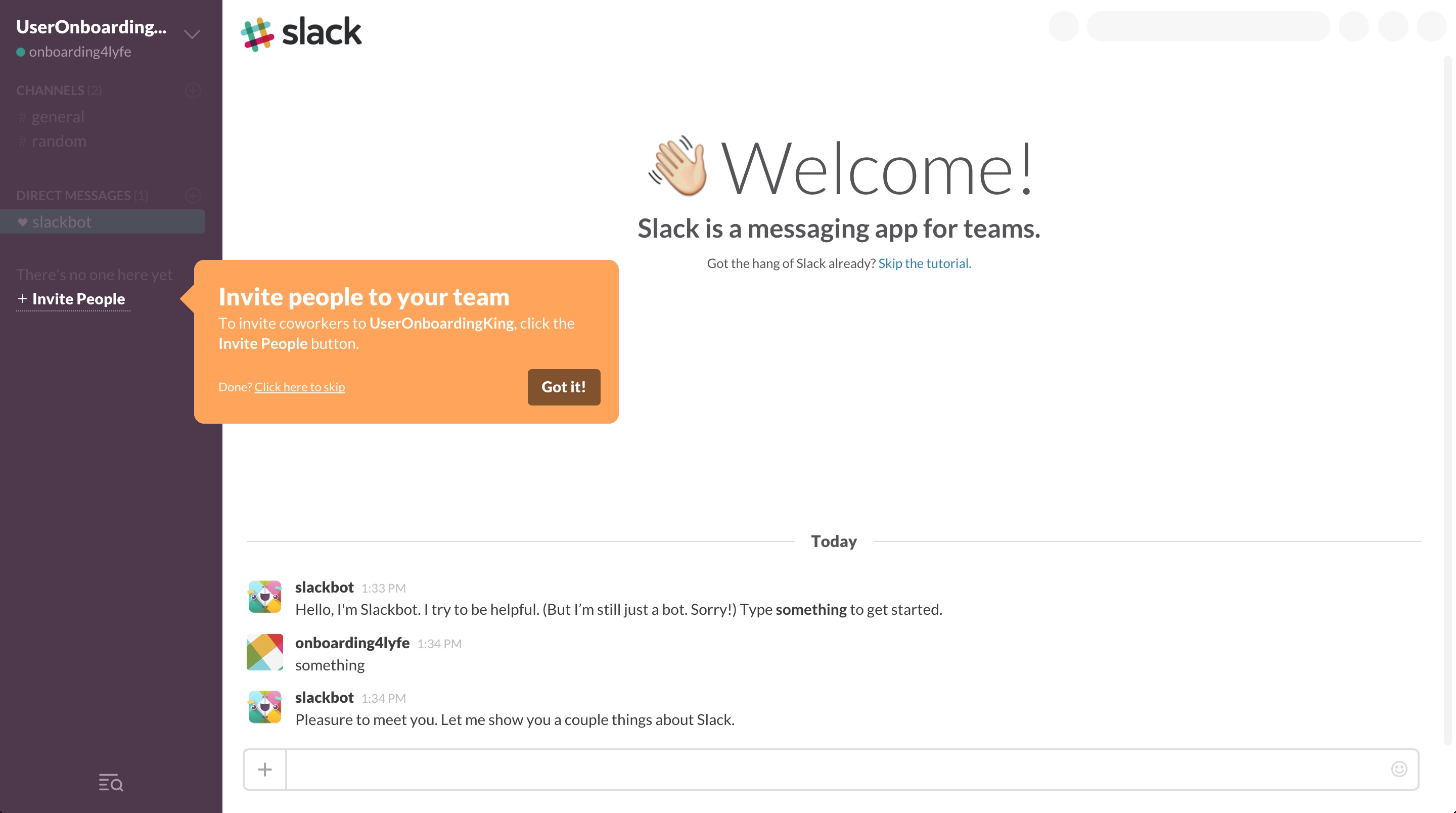Click the slackbot 1:34 PM timestamp
The image size is (1456, 813).
[x=384, y=699]
